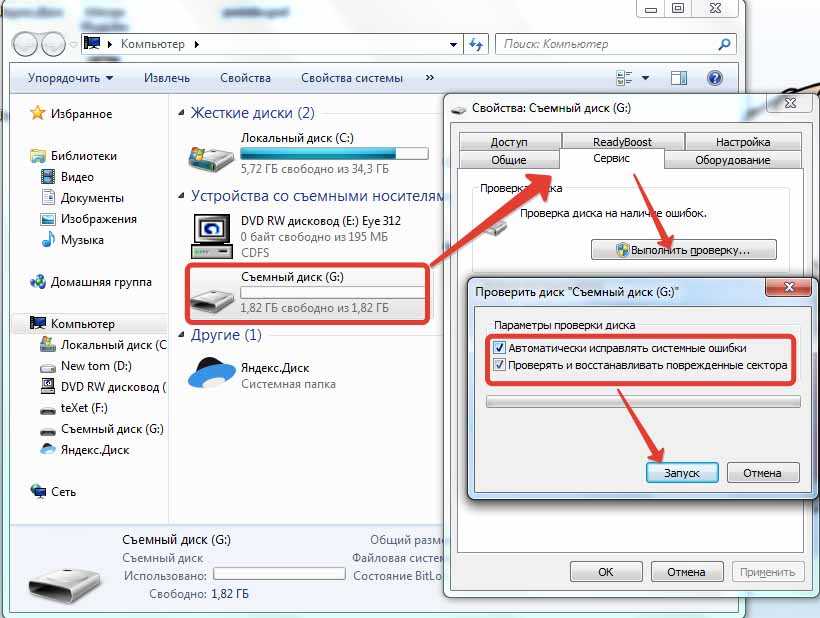This screenshot has height=618, width=820.
Task: Click the arrow after Компьютер in breadcrumb
Action: point(197,44)
